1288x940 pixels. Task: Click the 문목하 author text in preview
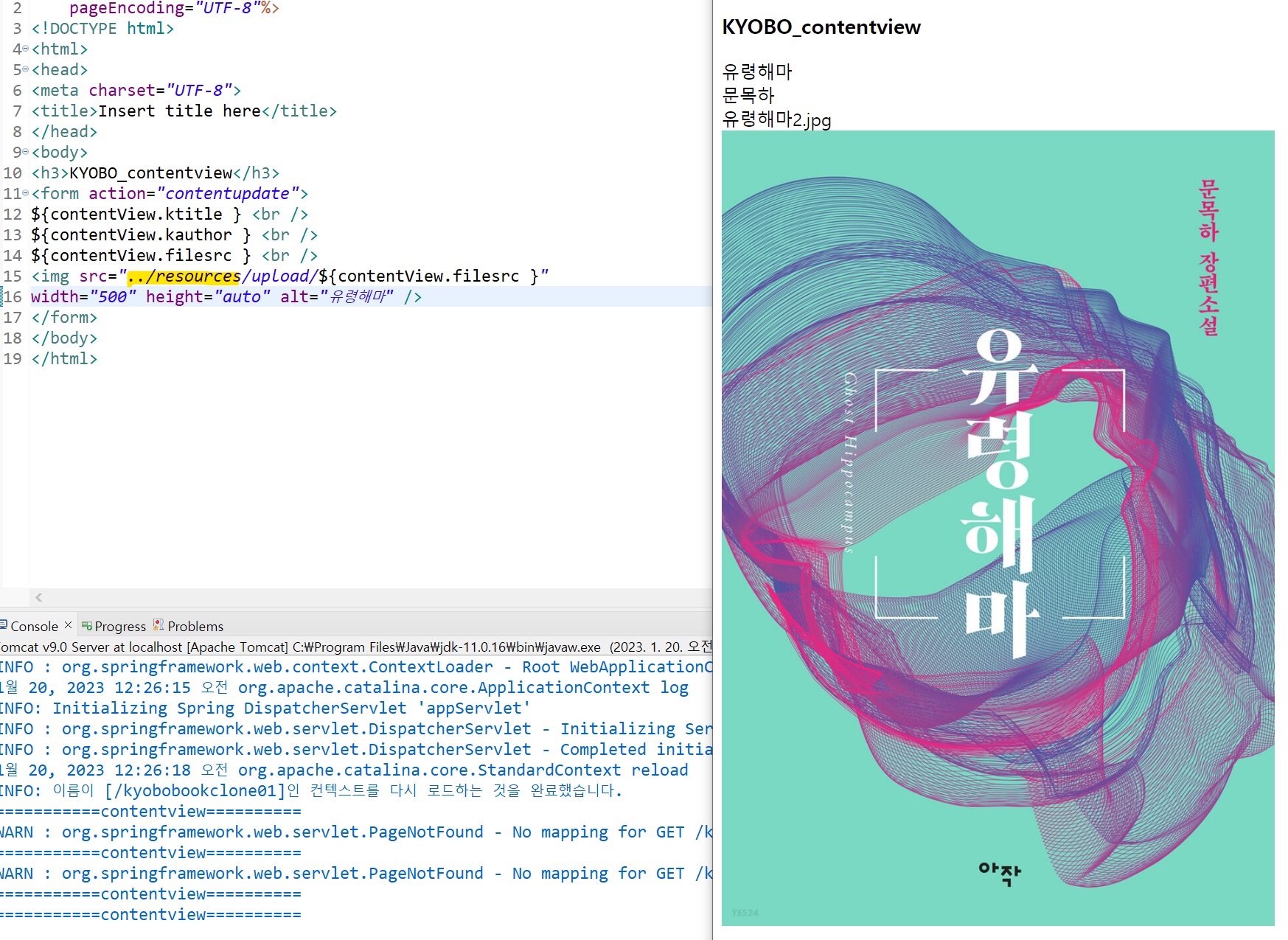748,95
